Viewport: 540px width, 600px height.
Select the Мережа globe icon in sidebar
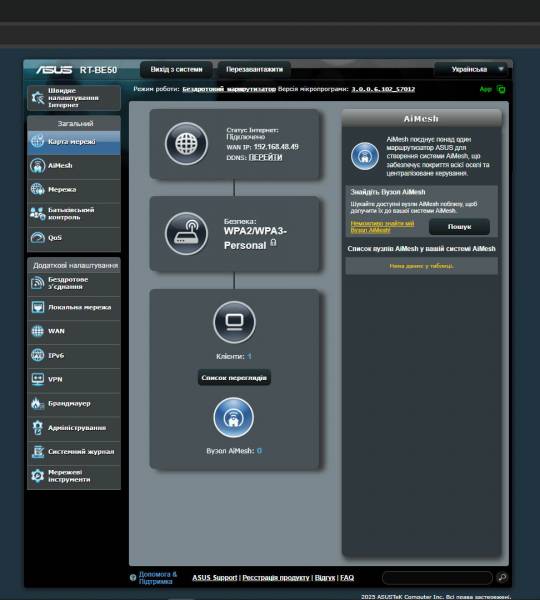point(37,189)
